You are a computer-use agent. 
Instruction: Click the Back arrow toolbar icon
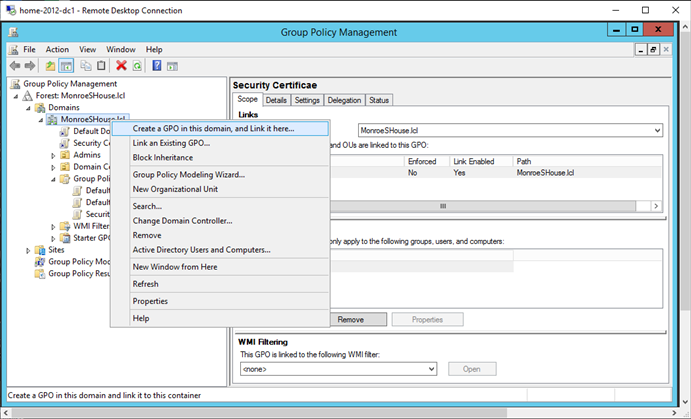coord(15,66)
